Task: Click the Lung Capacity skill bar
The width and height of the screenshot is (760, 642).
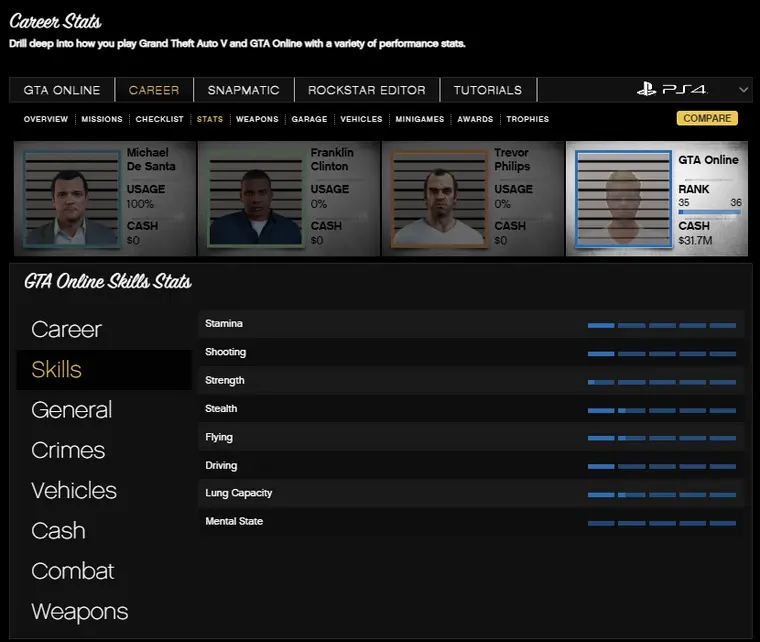Action: tap(662, 495)
